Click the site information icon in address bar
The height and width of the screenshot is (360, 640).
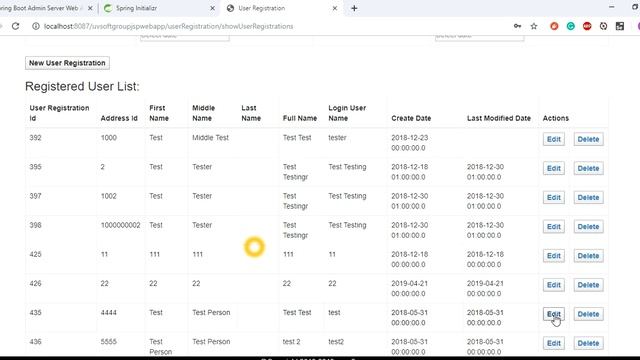point(36,26)
